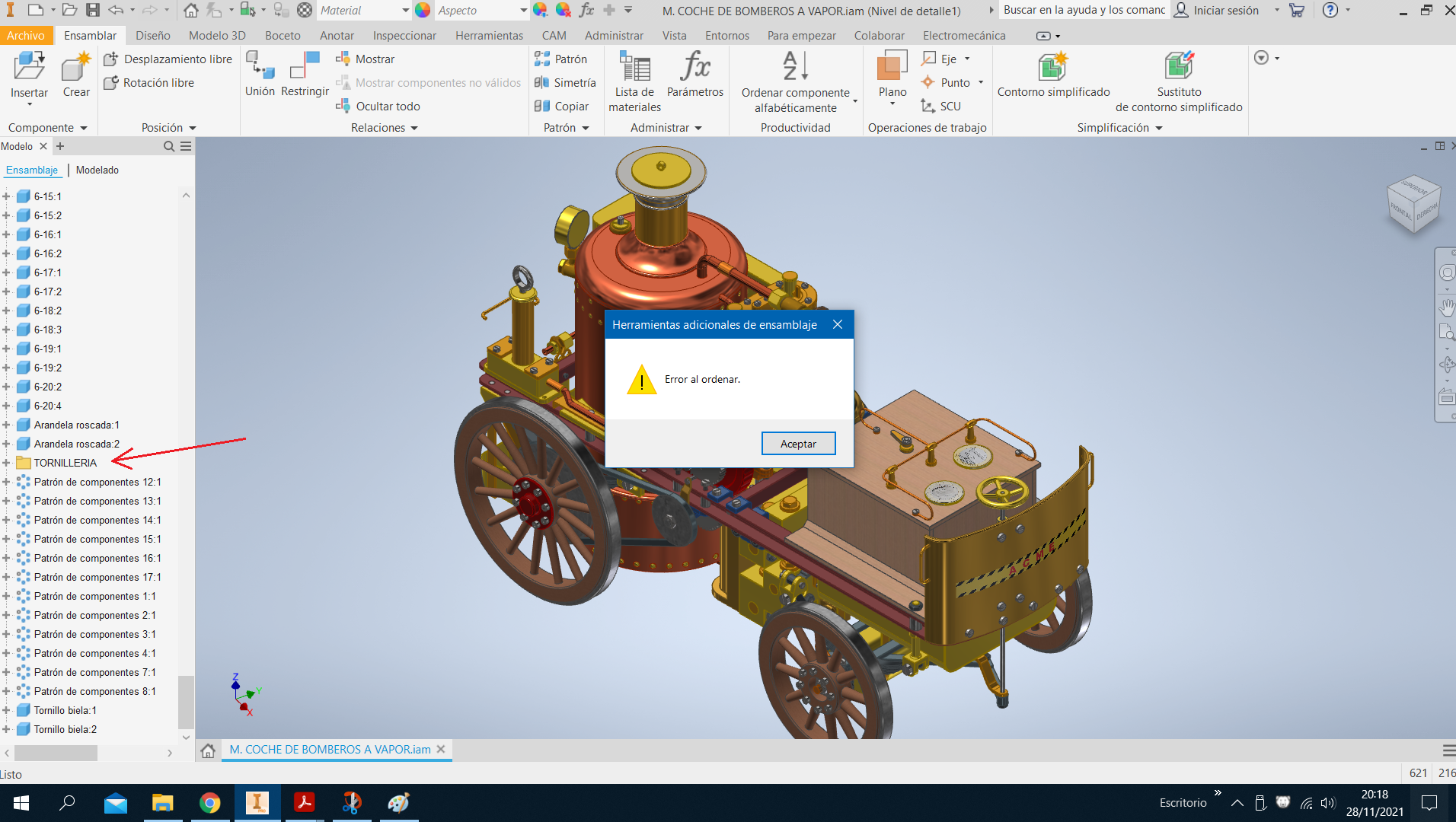This screenshot has width=1456, height=822.
Task: Select the Contorno simplificado tool
Action: [1052, 76]
